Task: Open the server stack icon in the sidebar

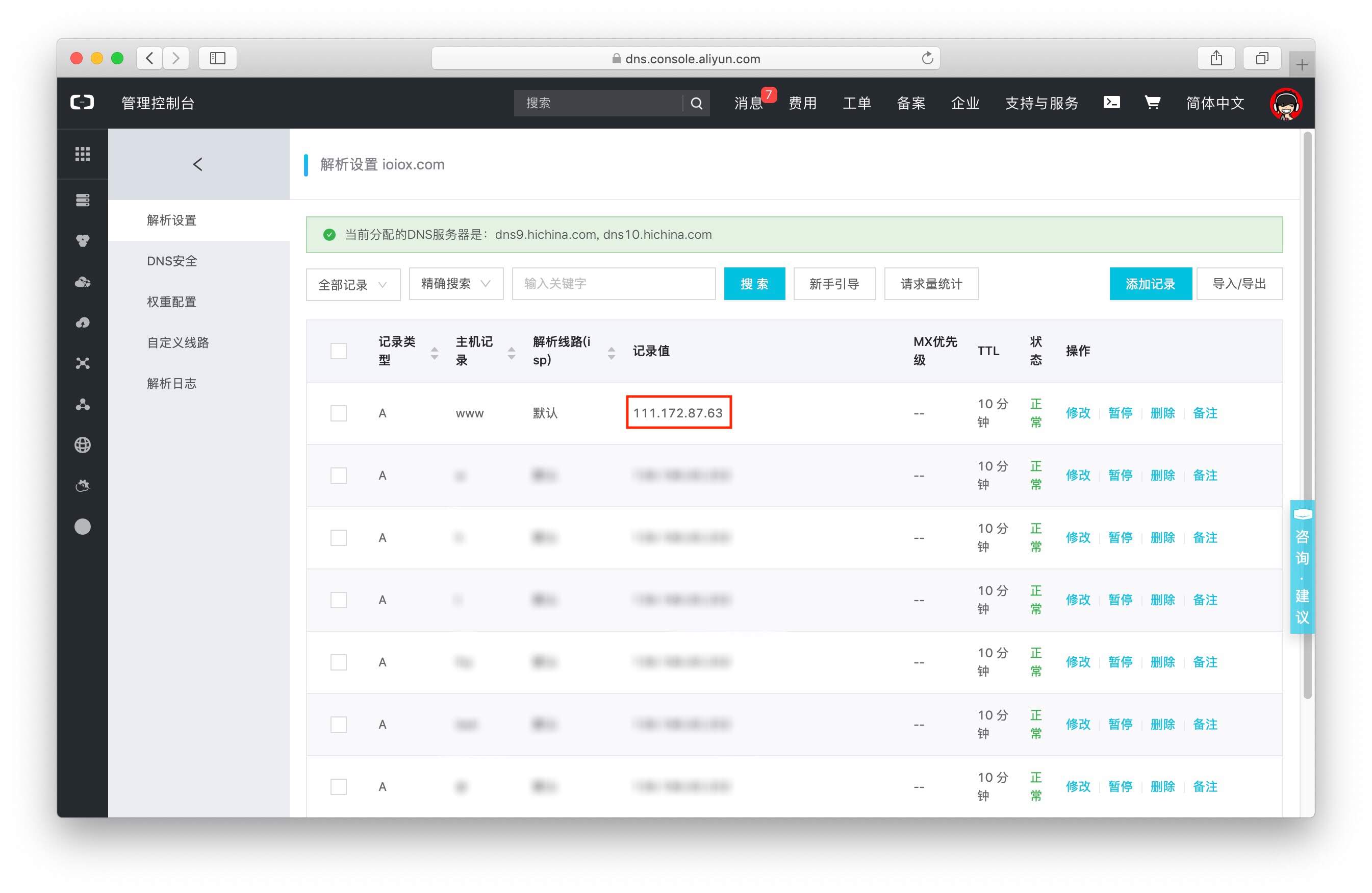Action: (83, 200)
